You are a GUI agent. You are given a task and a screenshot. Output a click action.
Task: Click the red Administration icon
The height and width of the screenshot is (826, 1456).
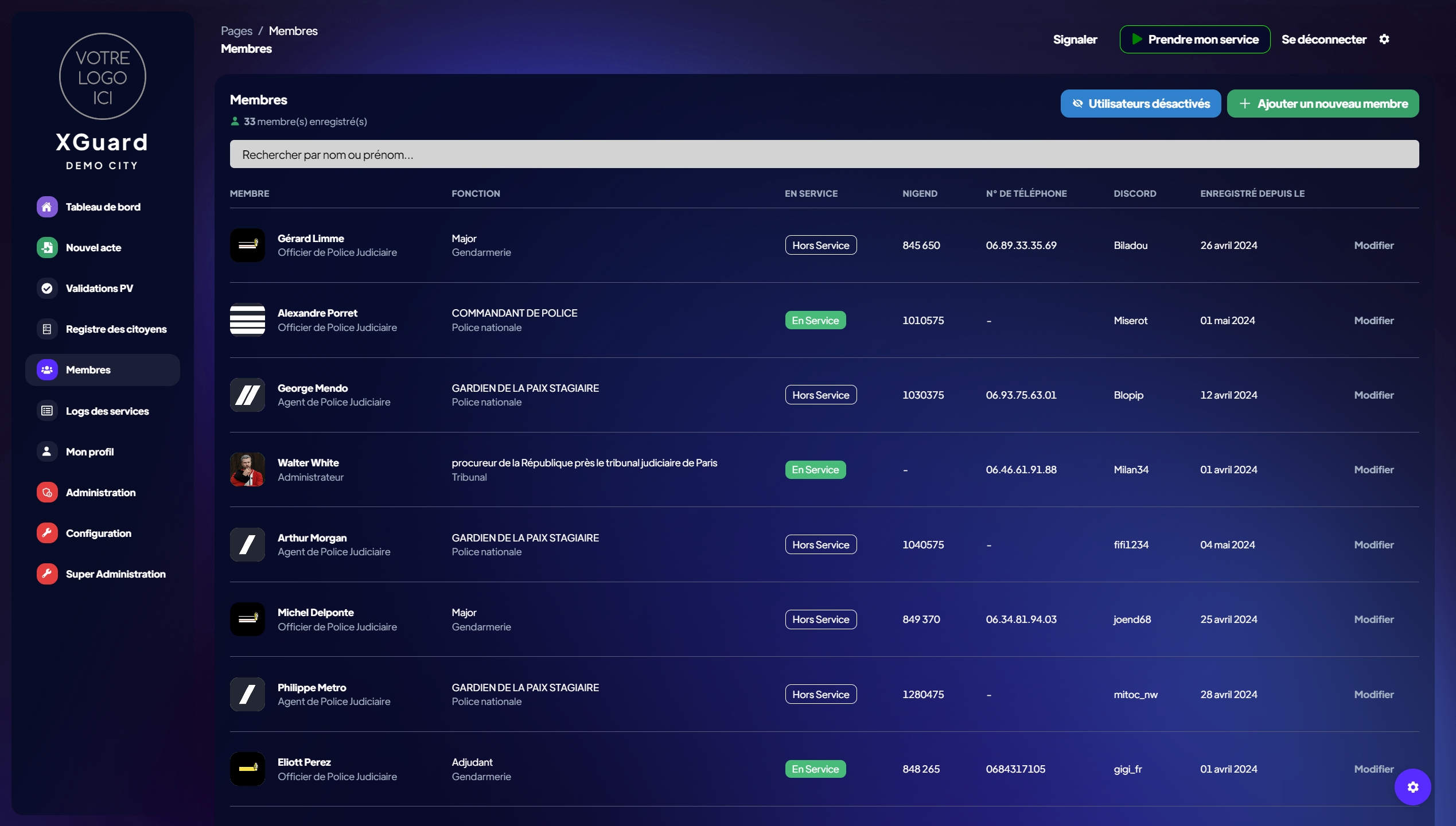coord(47,492)
